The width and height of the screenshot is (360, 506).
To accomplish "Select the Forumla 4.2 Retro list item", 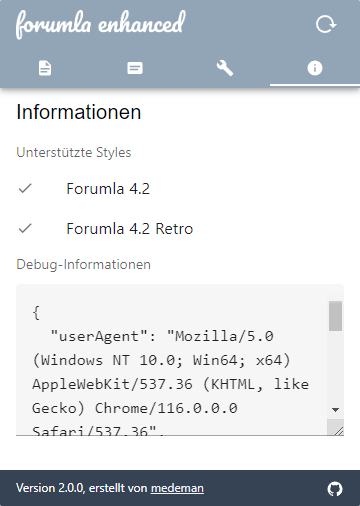I will (180, 229).
